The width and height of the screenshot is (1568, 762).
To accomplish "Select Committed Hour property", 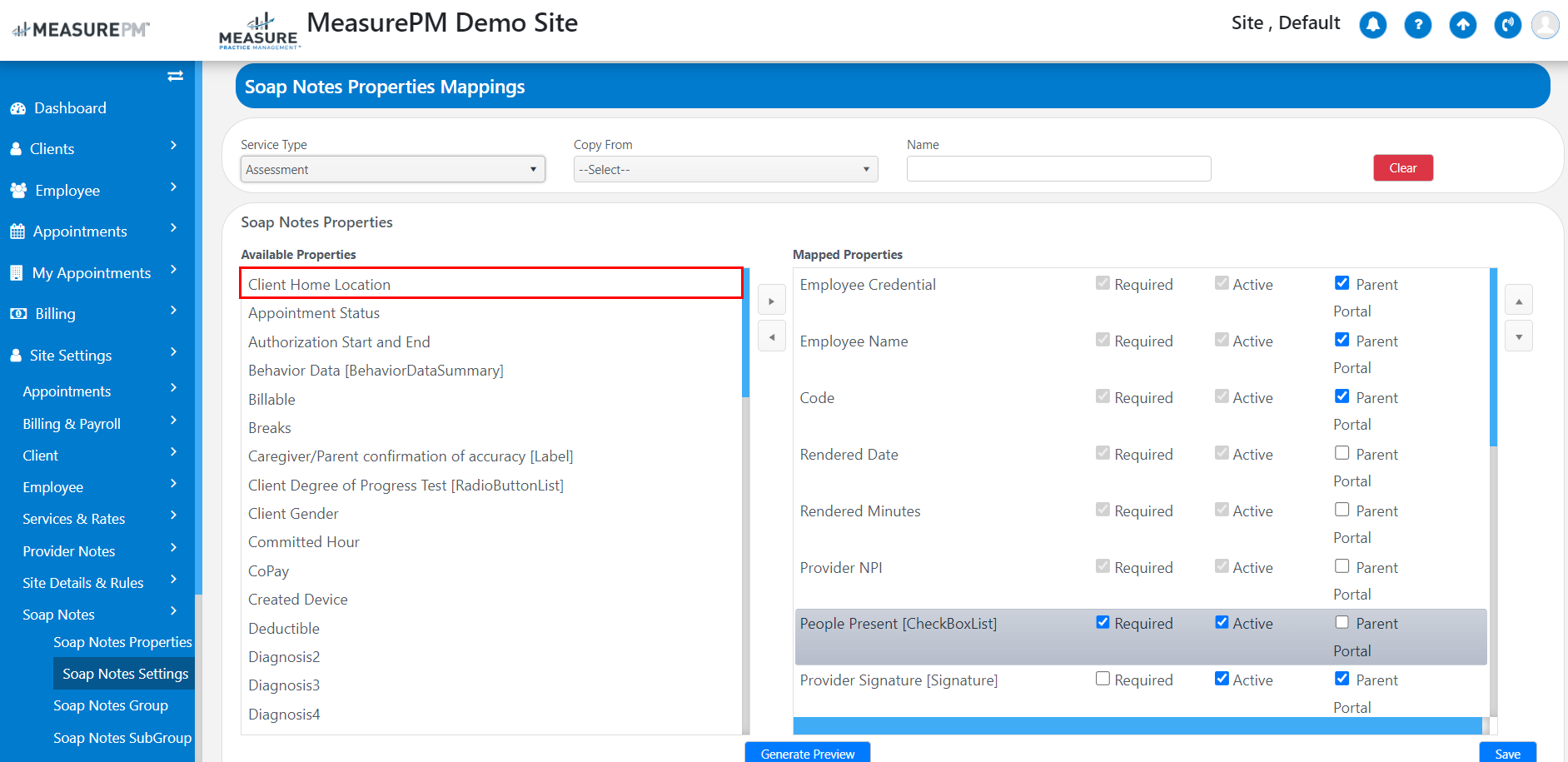I will tap(491, 542).
